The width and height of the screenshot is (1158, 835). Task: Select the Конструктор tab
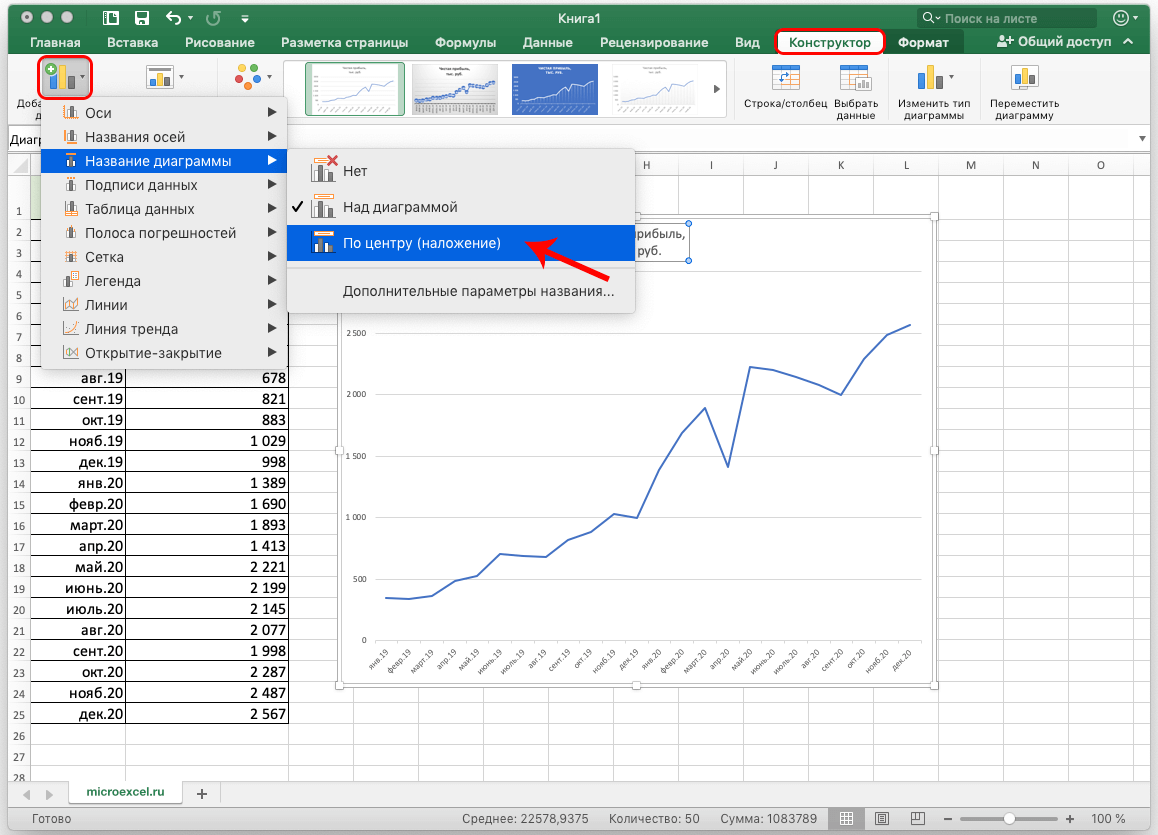[829, 42]
